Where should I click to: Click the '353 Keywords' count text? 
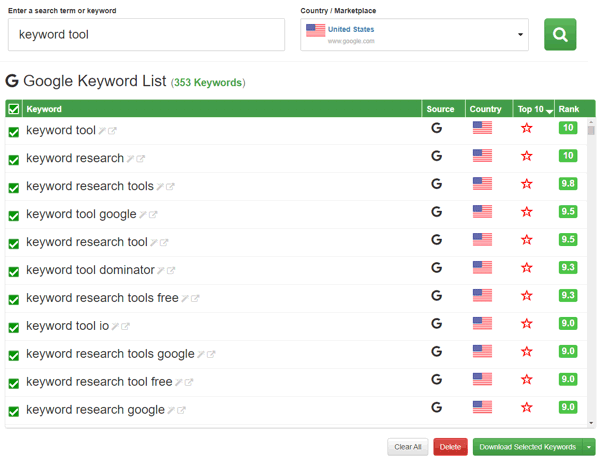coord(208,83)
